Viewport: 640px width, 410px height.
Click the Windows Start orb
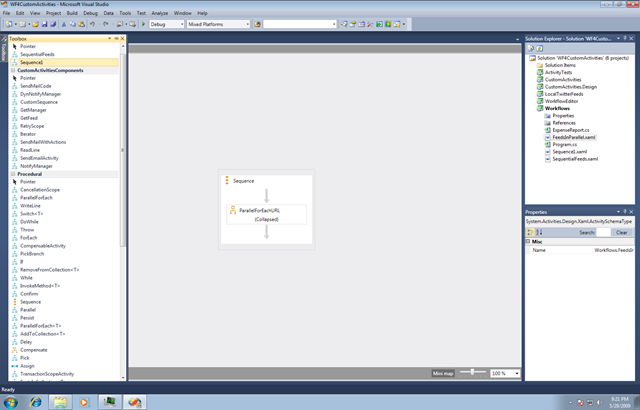point(11,402)
